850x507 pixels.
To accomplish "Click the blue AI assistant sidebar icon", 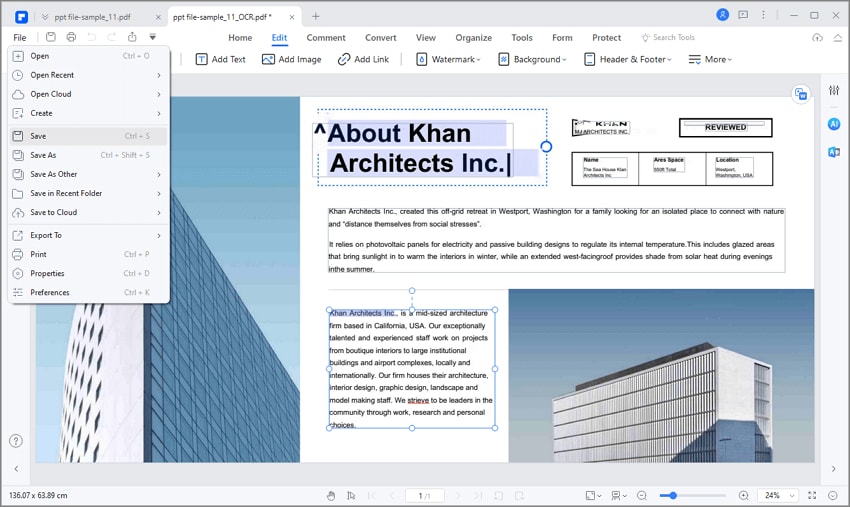I will [834, 124].
